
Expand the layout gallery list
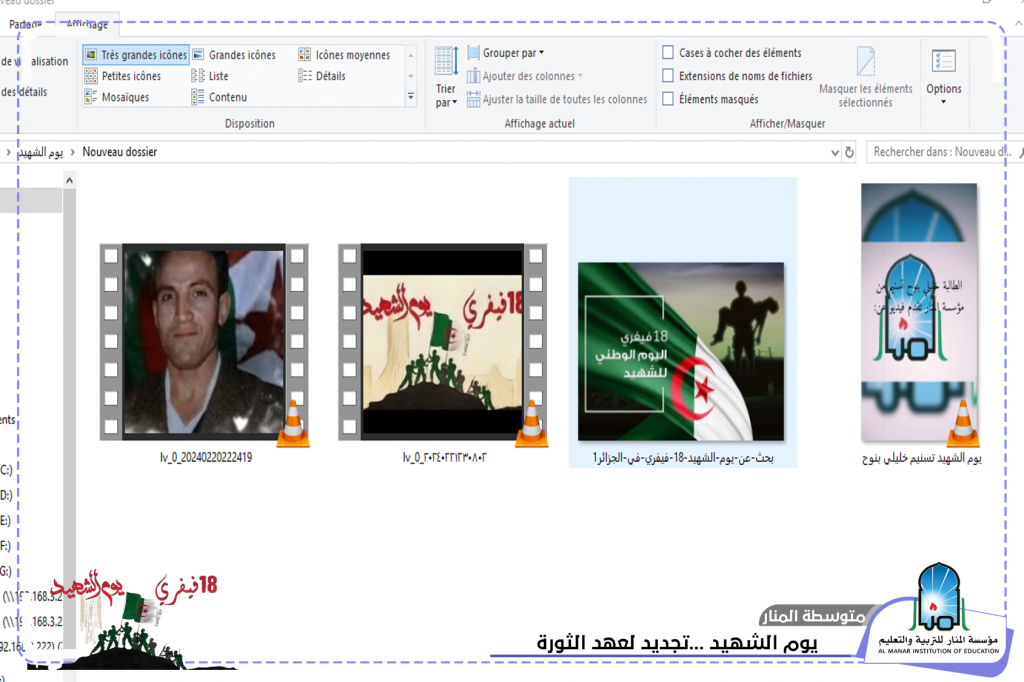(411, 96)
